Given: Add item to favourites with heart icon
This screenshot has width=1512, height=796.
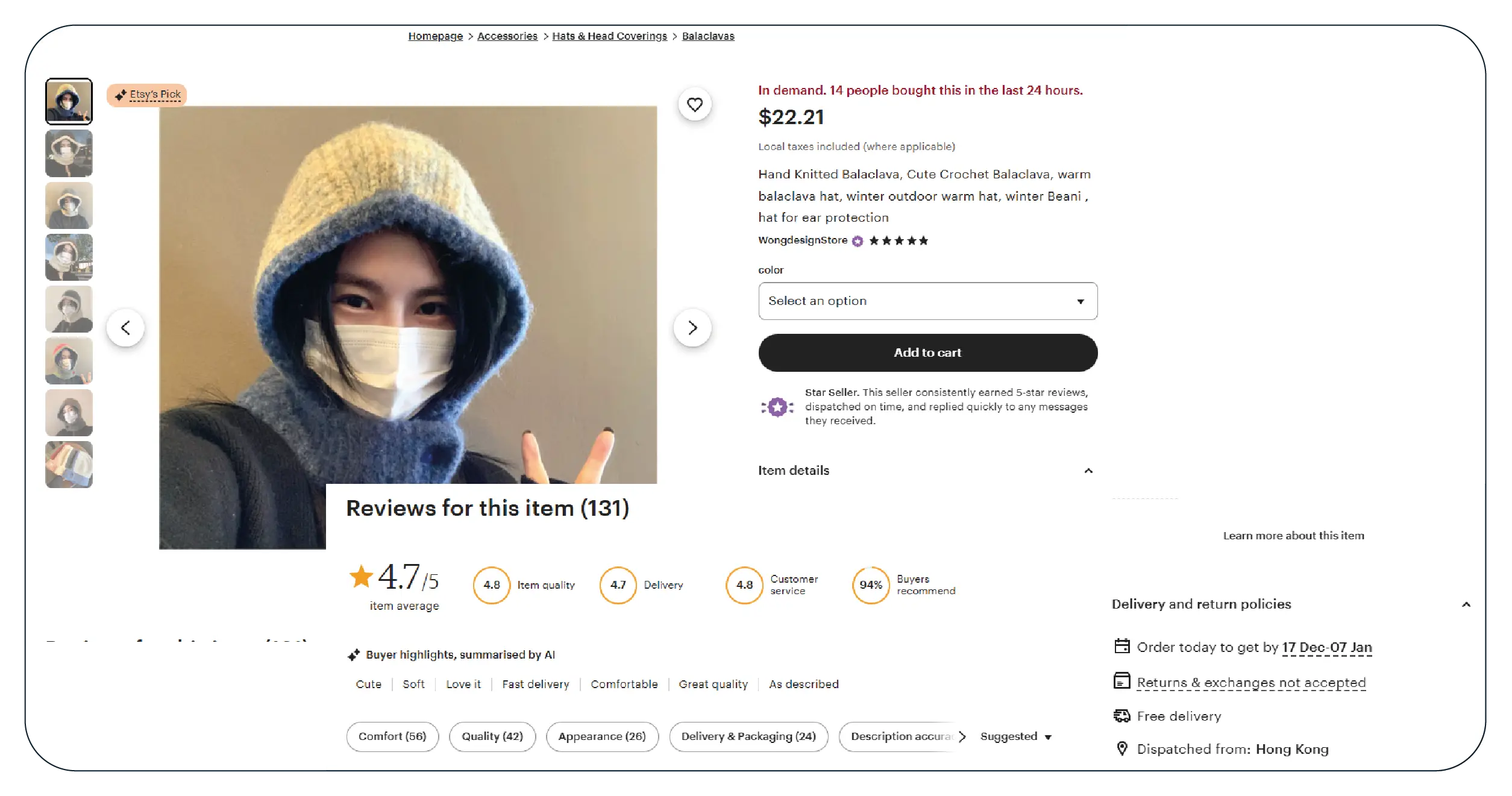Looking at the screenshot, I should pos(694,105).
